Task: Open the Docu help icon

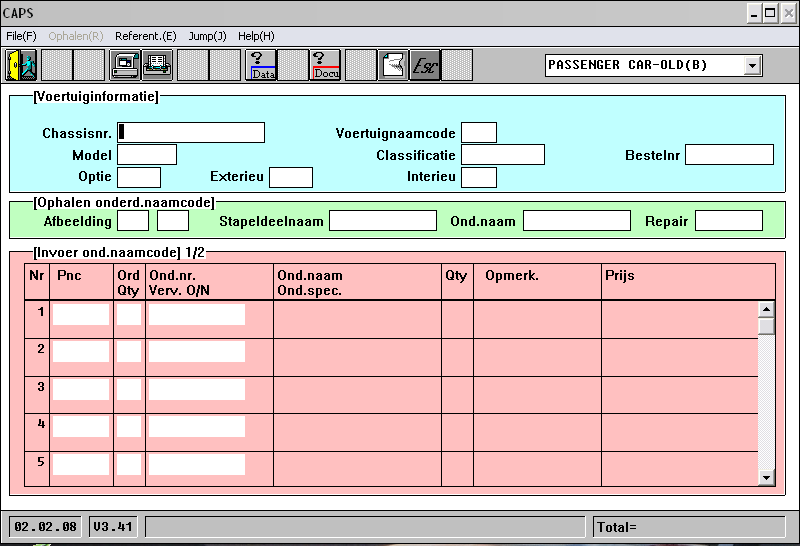Action: click(326, 65)
